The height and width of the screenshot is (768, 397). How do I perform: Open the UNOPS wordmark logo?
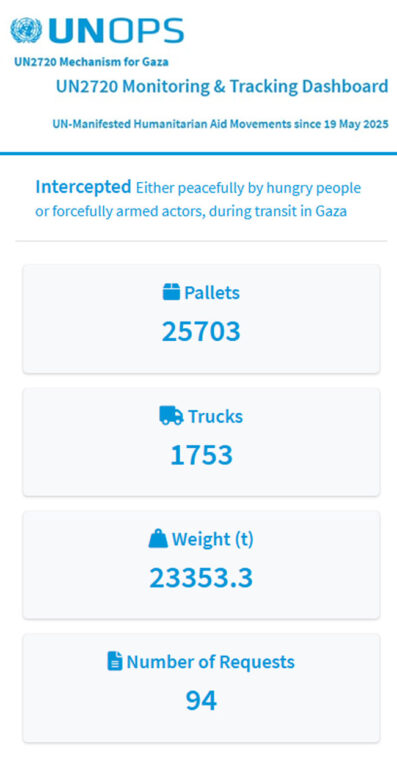(x=116, y=30)
